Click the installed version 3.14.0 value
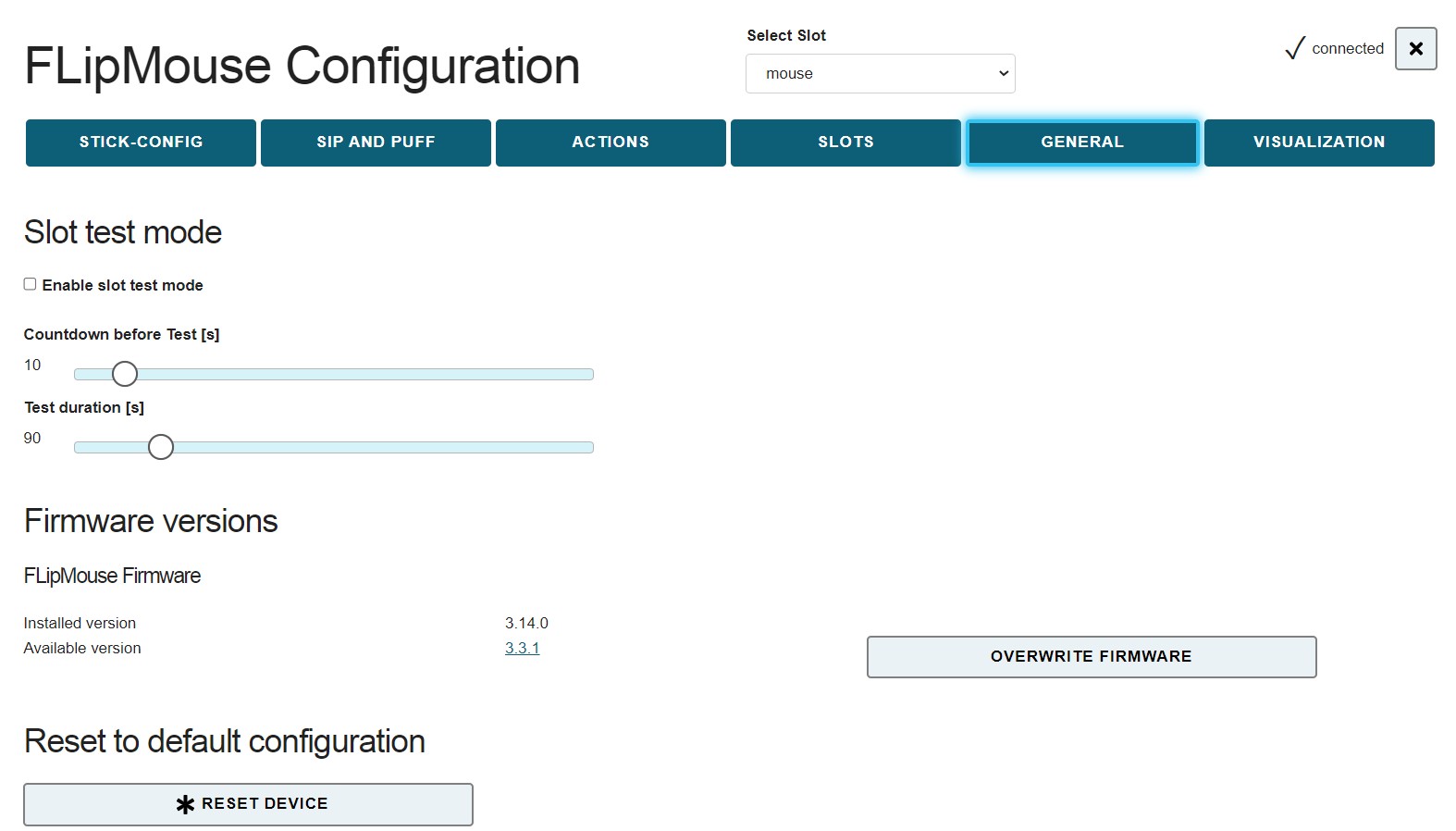This screenshot has height=831, width=1456. click(x=526, y=623)
